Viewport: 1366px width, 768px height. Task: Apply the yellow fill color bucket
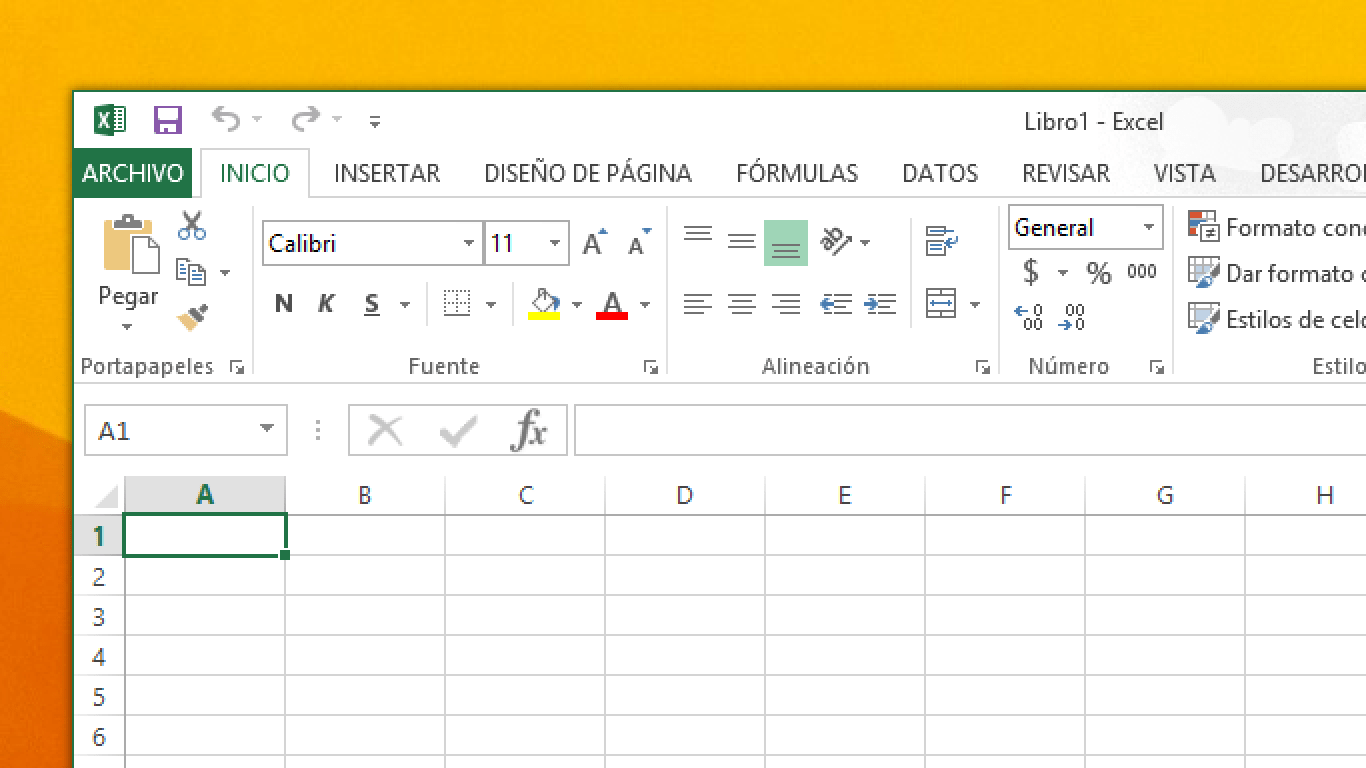543,304
